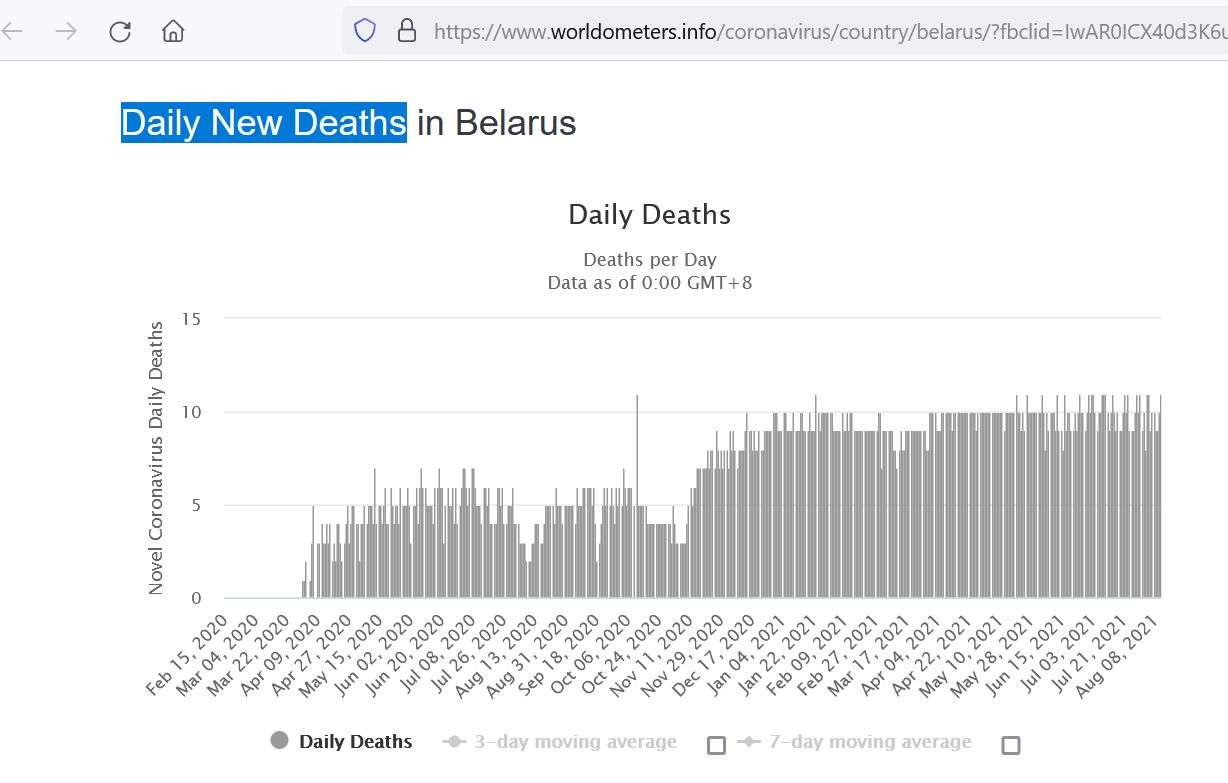Click the gray Daily Deaths legend circle

[280, 741]
